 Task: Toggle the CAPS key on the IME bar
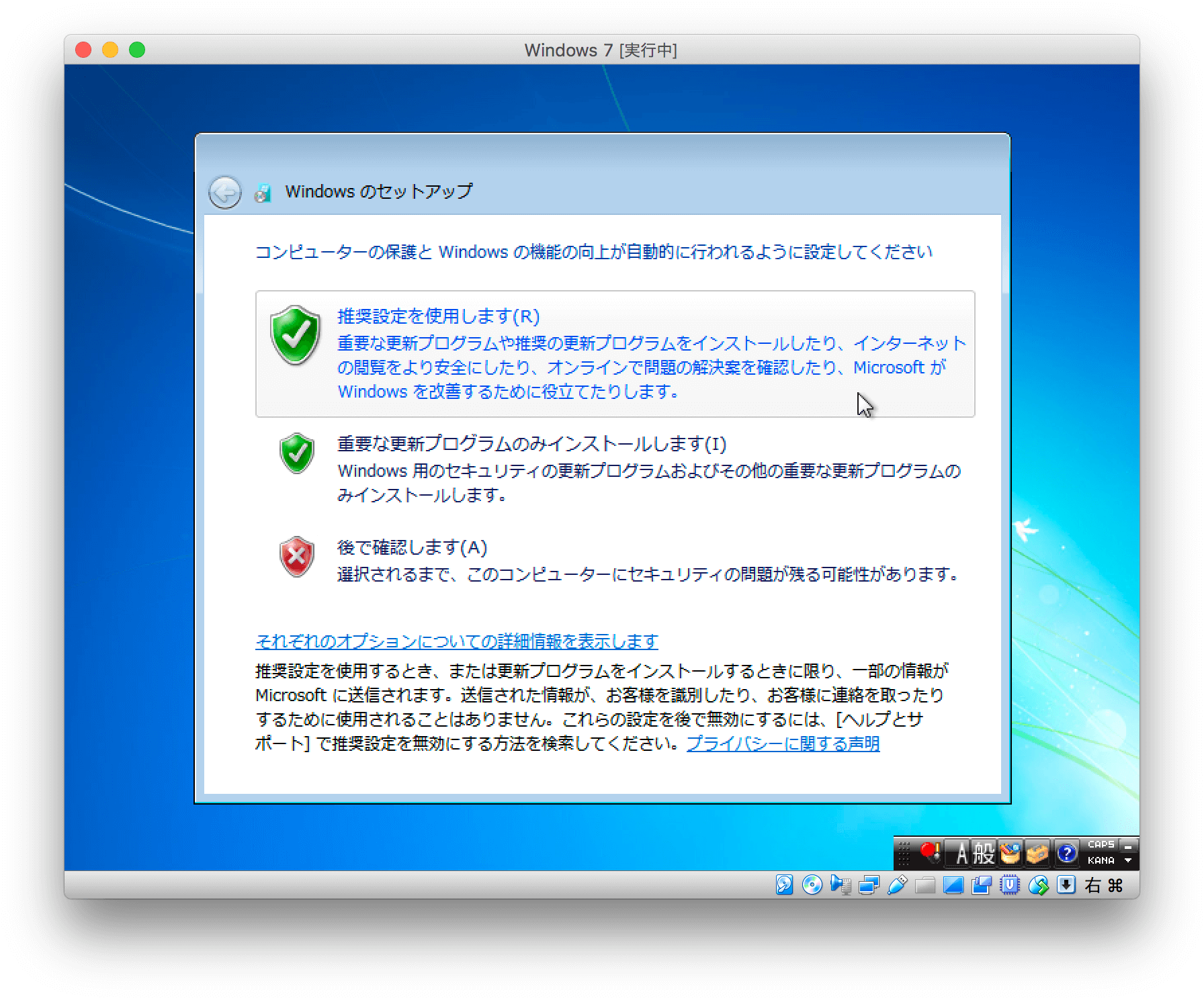[x=1101, y=845]
